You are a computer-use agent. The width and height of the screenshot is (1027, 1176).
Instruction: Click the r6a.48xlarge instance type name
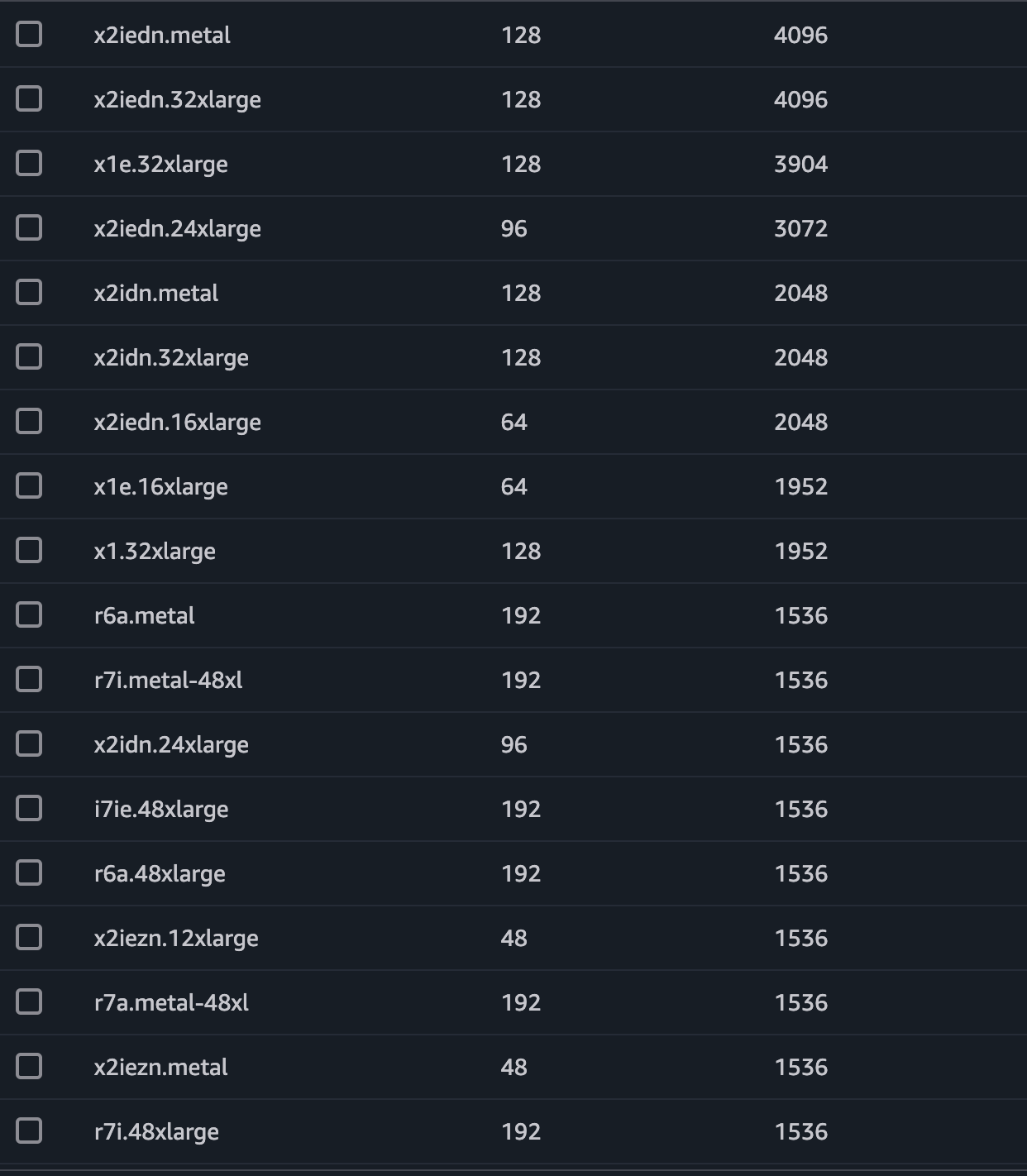[x=160, y=874]
